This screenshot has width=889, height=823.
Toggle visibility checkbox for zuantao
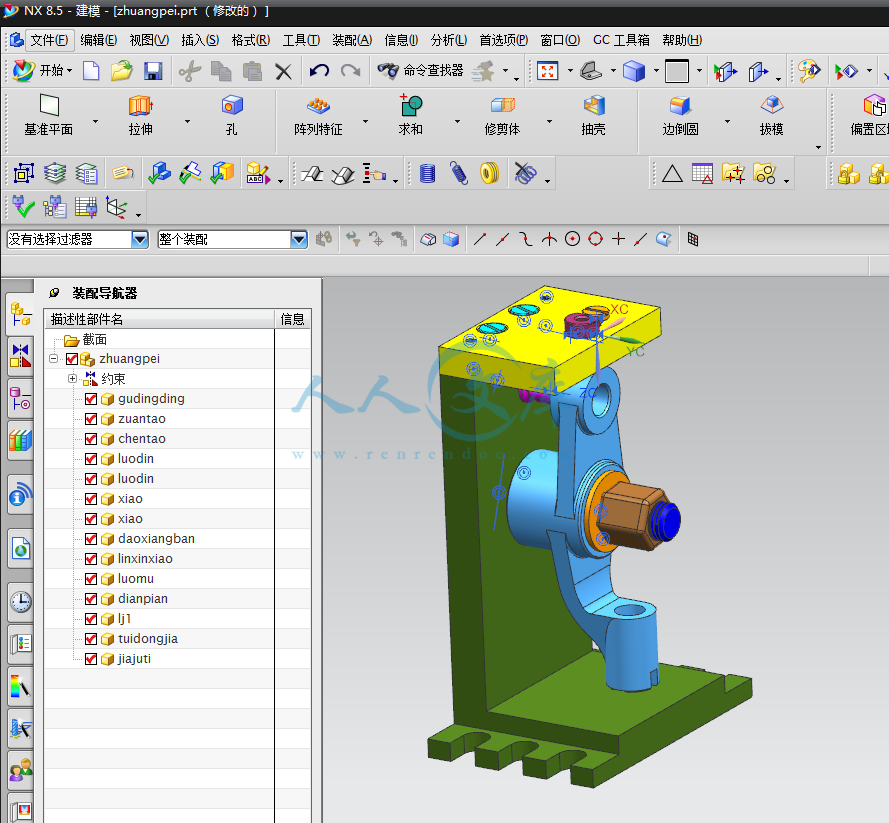click(91, 419)
